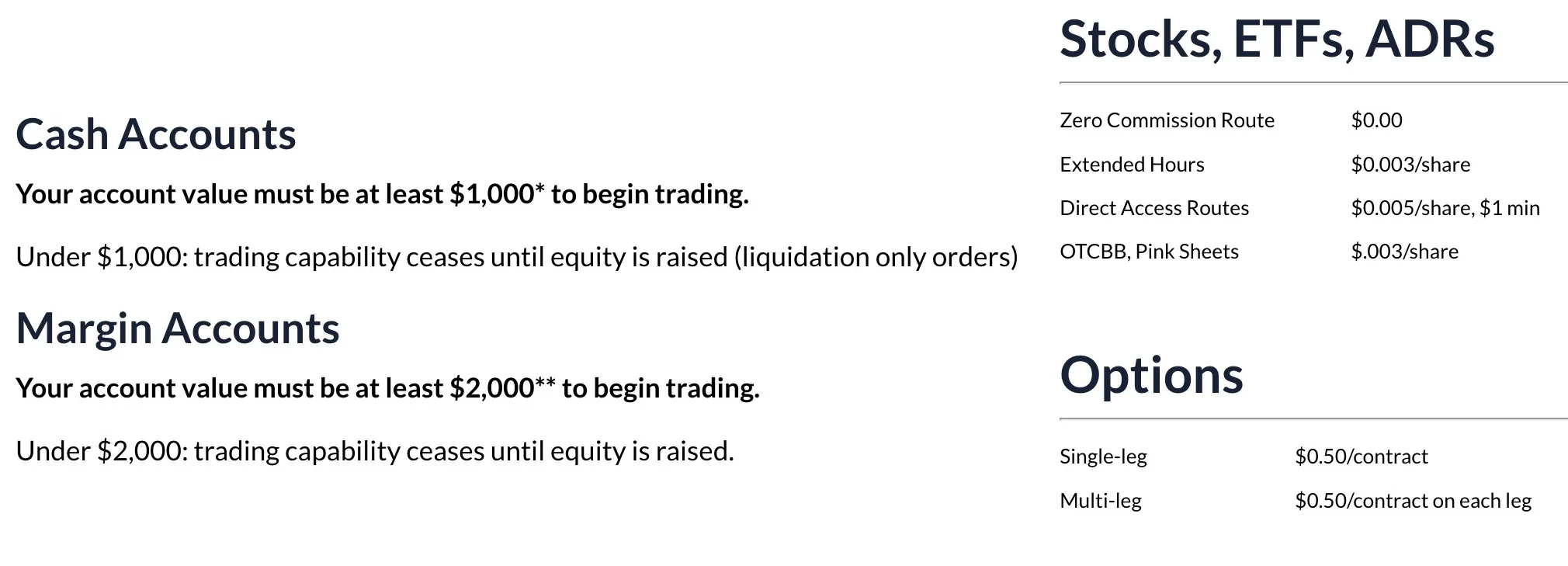Click the Zero Commission Route label

click(1167, 120)
